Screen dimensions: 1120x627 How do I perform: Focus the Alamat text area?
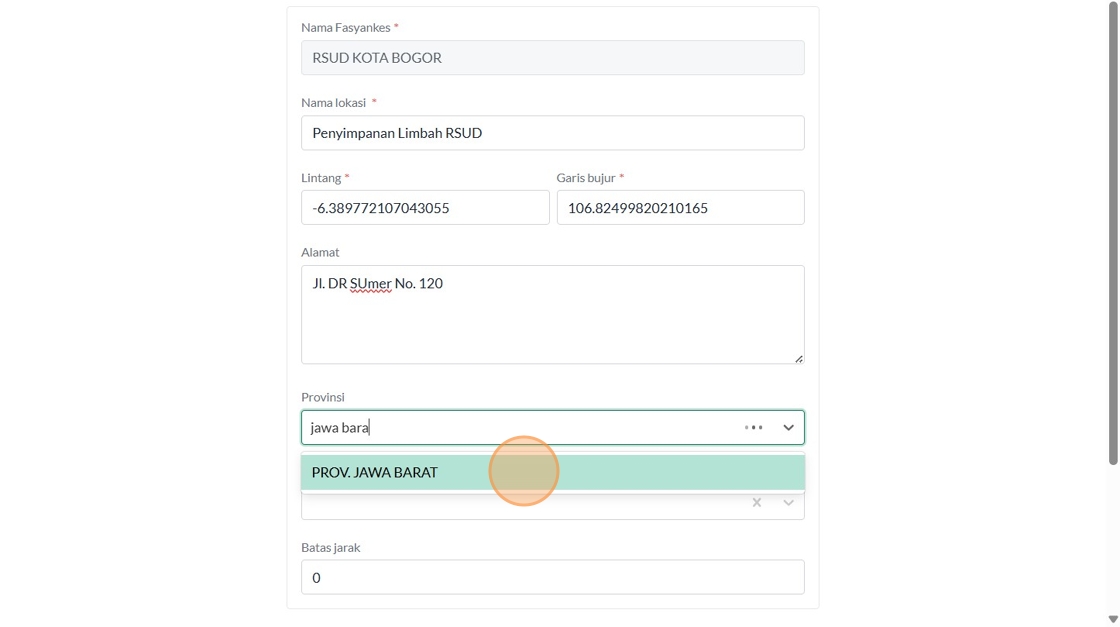tap(552, 314)
